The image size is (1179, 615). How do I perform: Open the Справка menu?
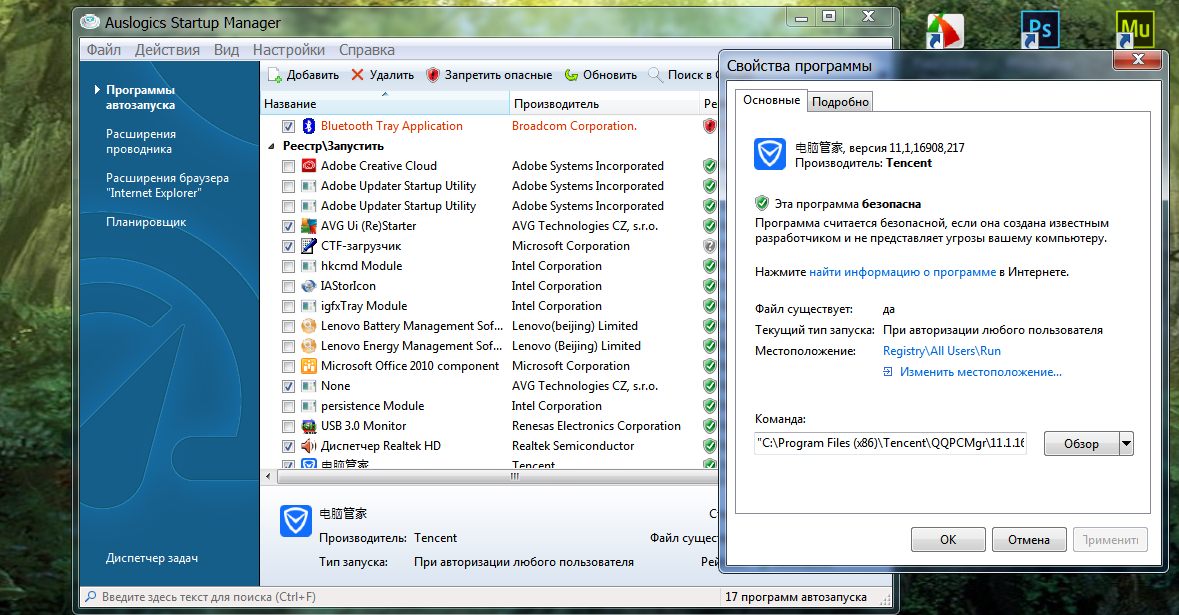point(367,50)
